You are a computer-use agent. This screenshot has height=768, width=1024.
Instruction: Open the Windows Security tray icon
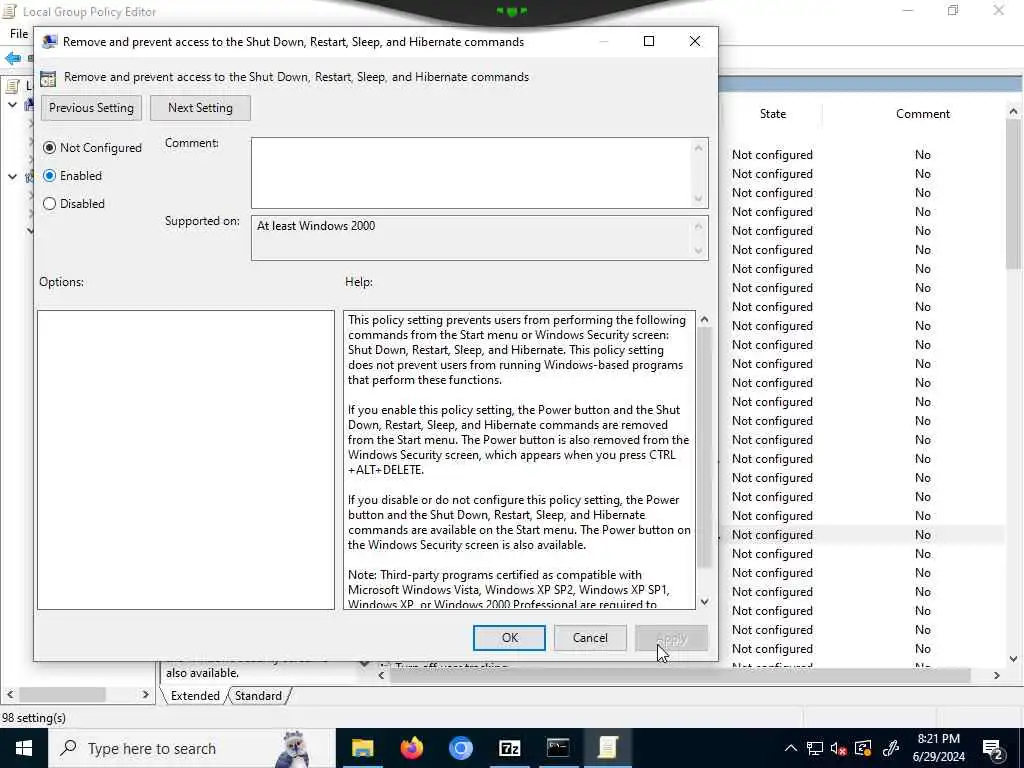tap(863, 748)
